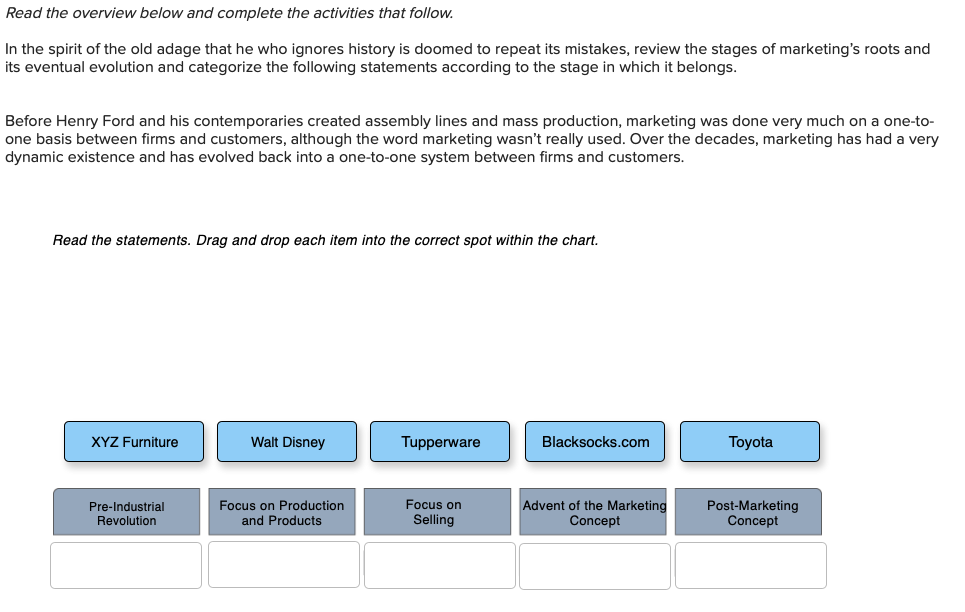Click the drop zone under Advent of Marketing Concept

(x=595, y=566)
